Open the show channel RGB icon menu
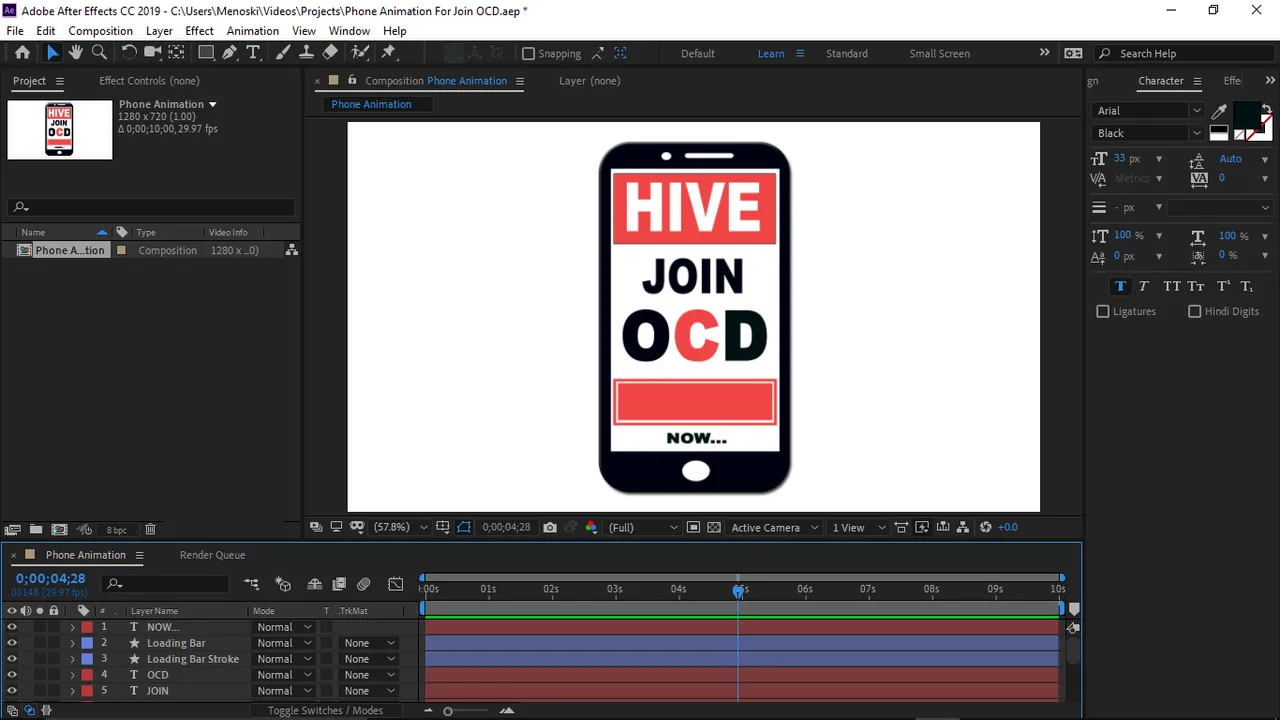The height and width of the screenshot is (720, 1280). point(591,527)
